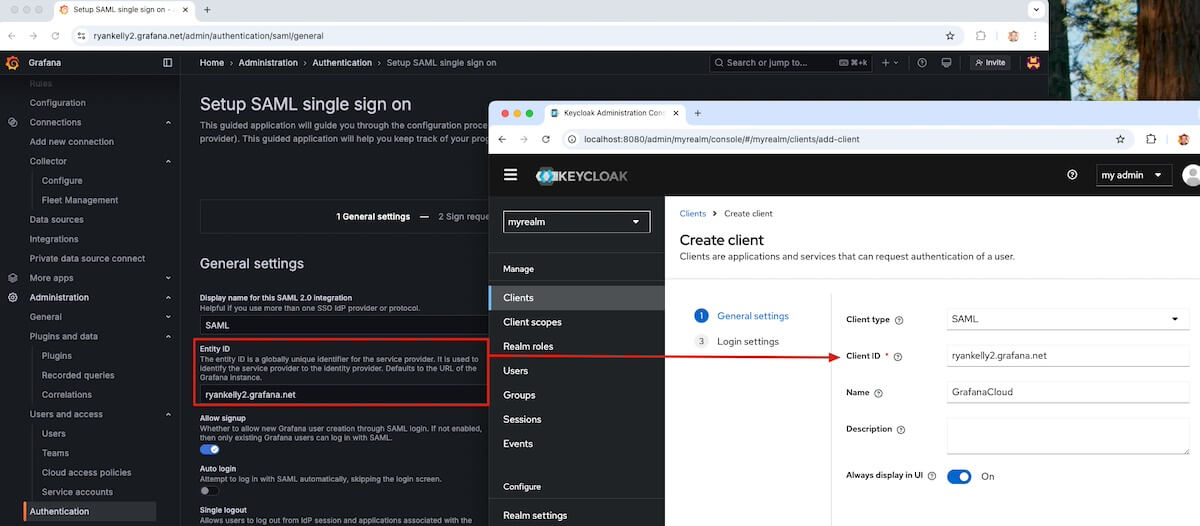Click the More apps icon in Grafana sidebar
The width and height of the screenshot is (1200, 526).
[x=13, y=278]
